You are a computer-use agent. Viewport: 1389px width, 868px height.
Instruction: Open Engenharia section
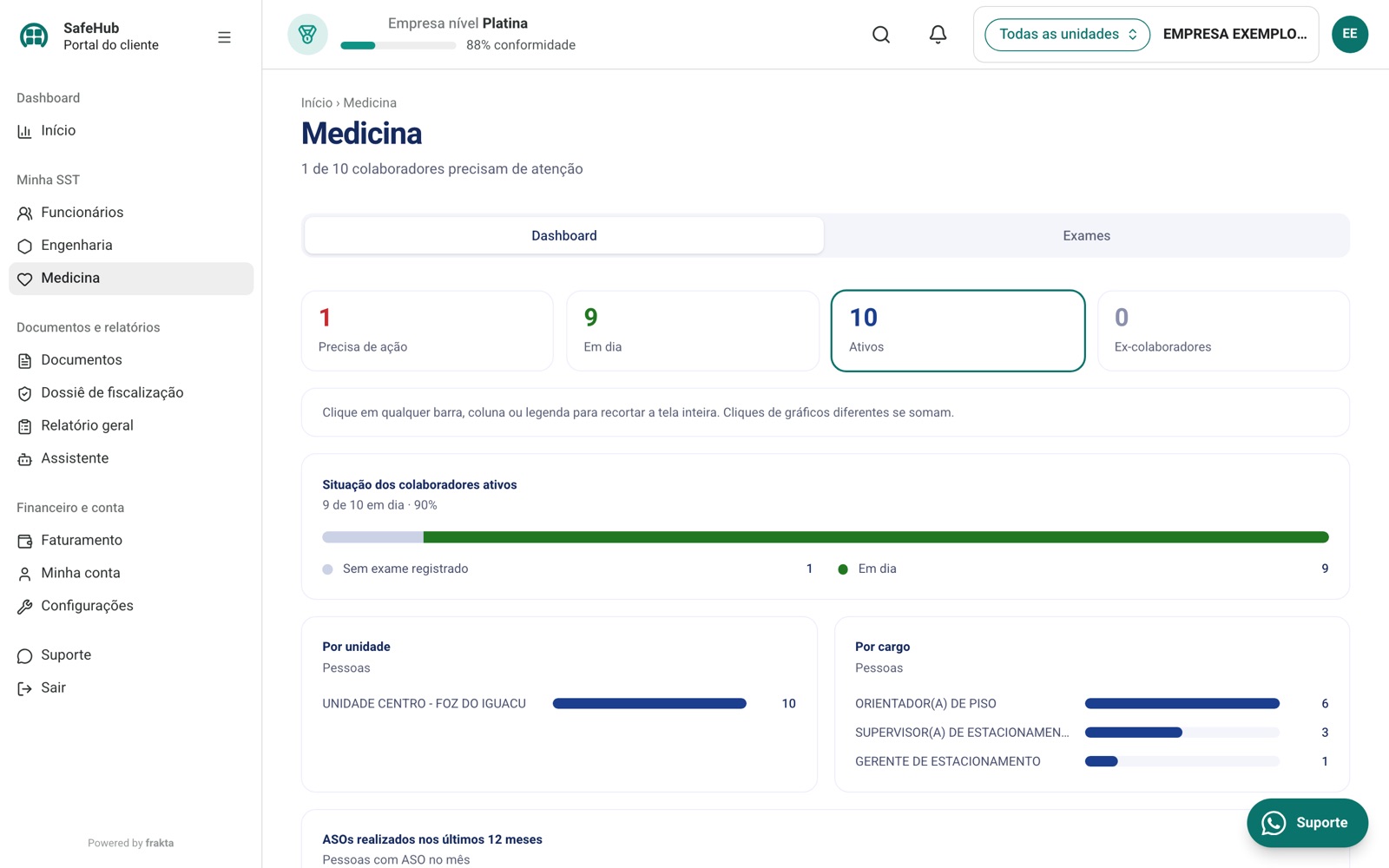click(x=131, y=246)
